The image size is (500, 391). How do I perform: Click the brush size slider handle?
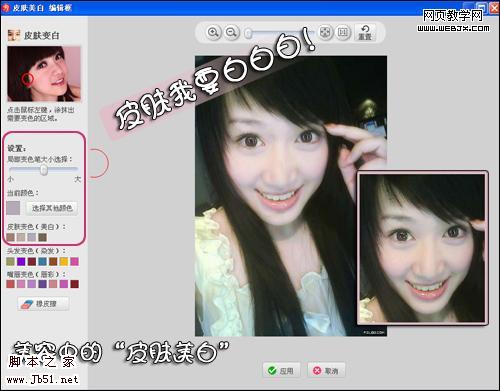44,170
